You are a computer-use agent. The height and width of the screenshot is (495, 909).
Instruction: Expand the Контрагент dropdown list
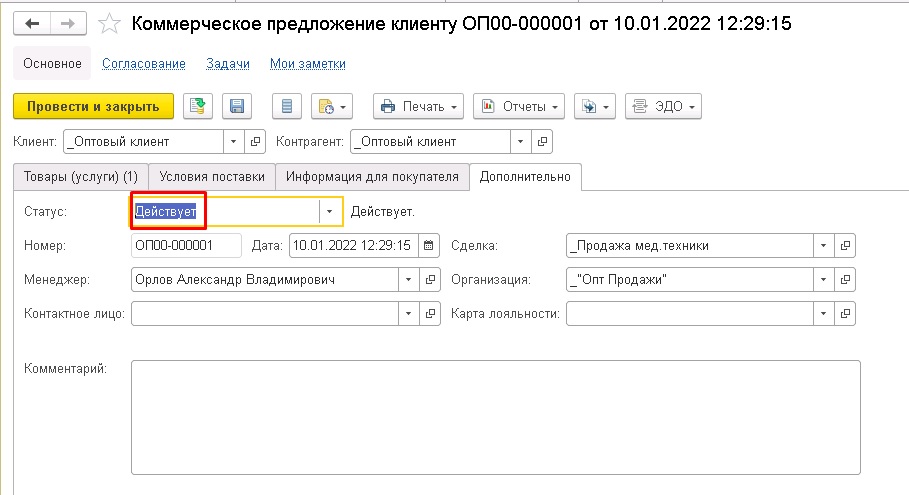(x=521, y=141)
